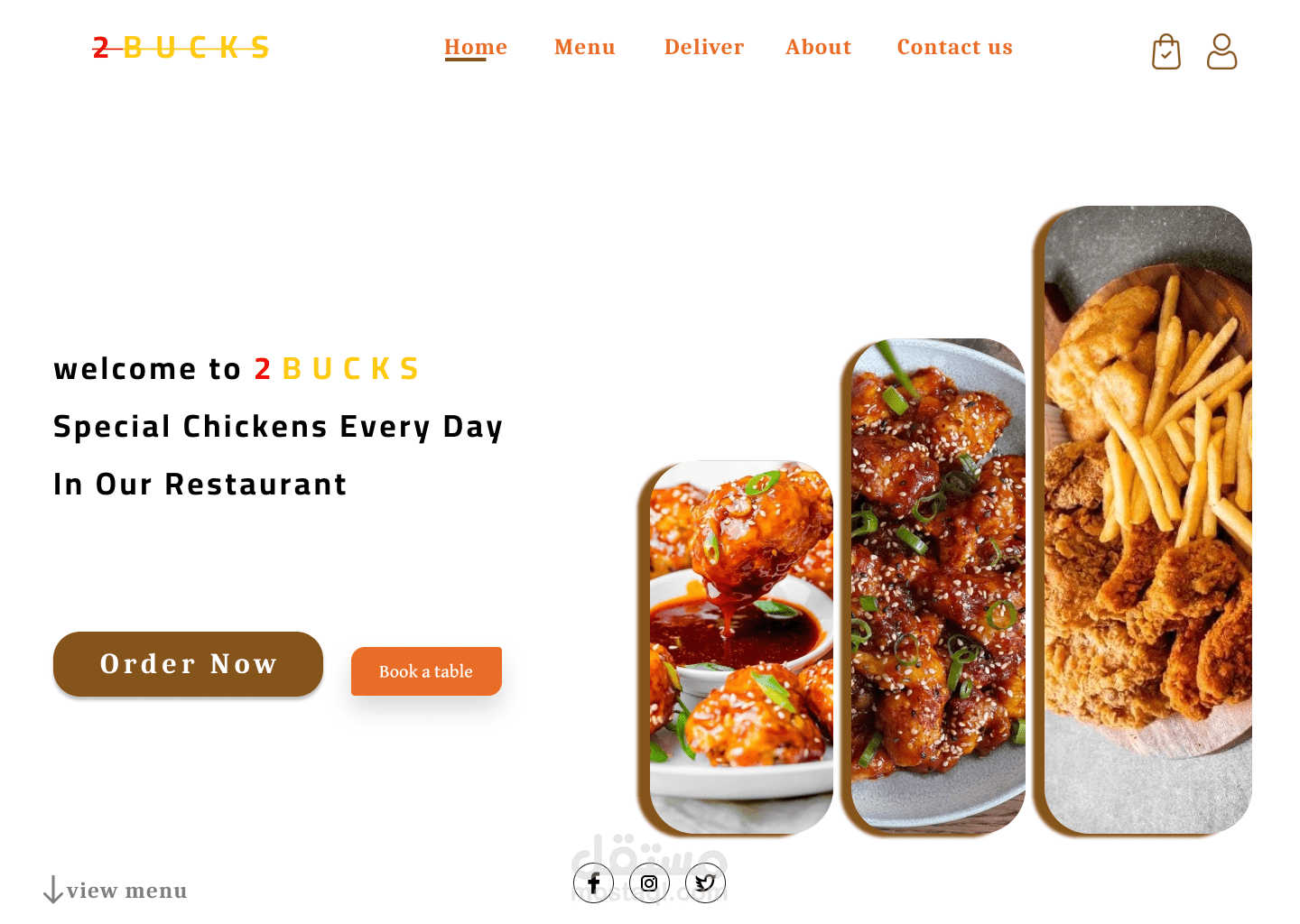Open the shopping bag cart icon
Image resolution: width=1300 pixels, height=924 pixels.
(1165, 51)
